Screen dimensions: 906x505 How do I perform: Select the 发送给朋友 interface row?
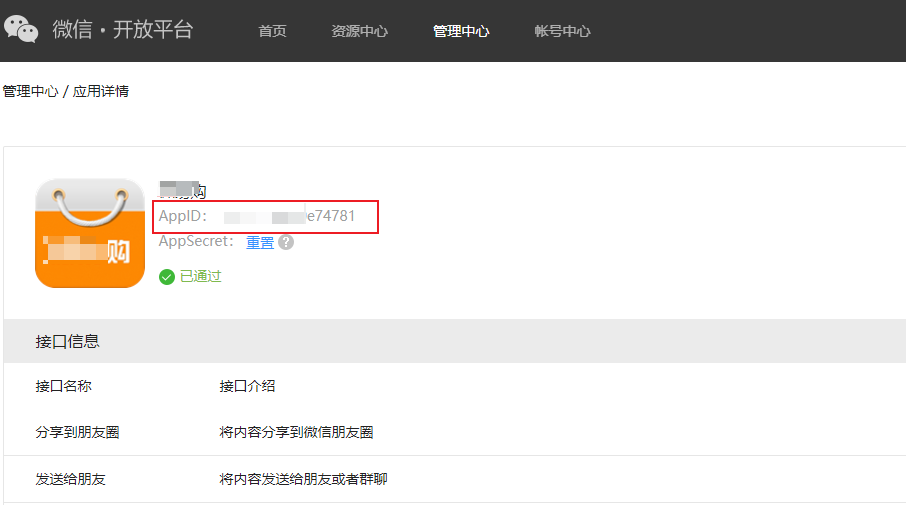tap(454, 479)
